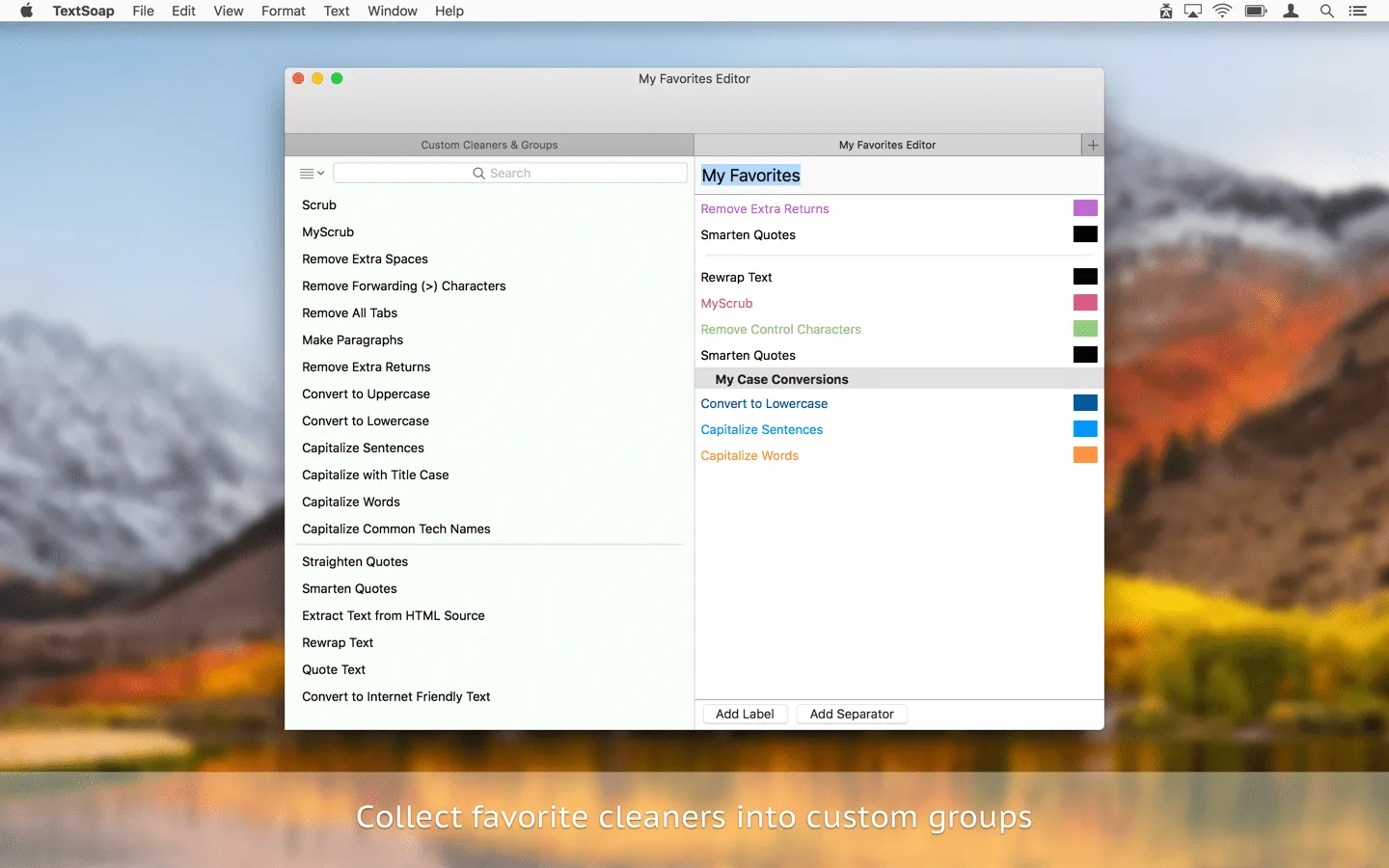Screen dimensions: 1389x868
Task: Open the Format menu
Action: [283, 11]
